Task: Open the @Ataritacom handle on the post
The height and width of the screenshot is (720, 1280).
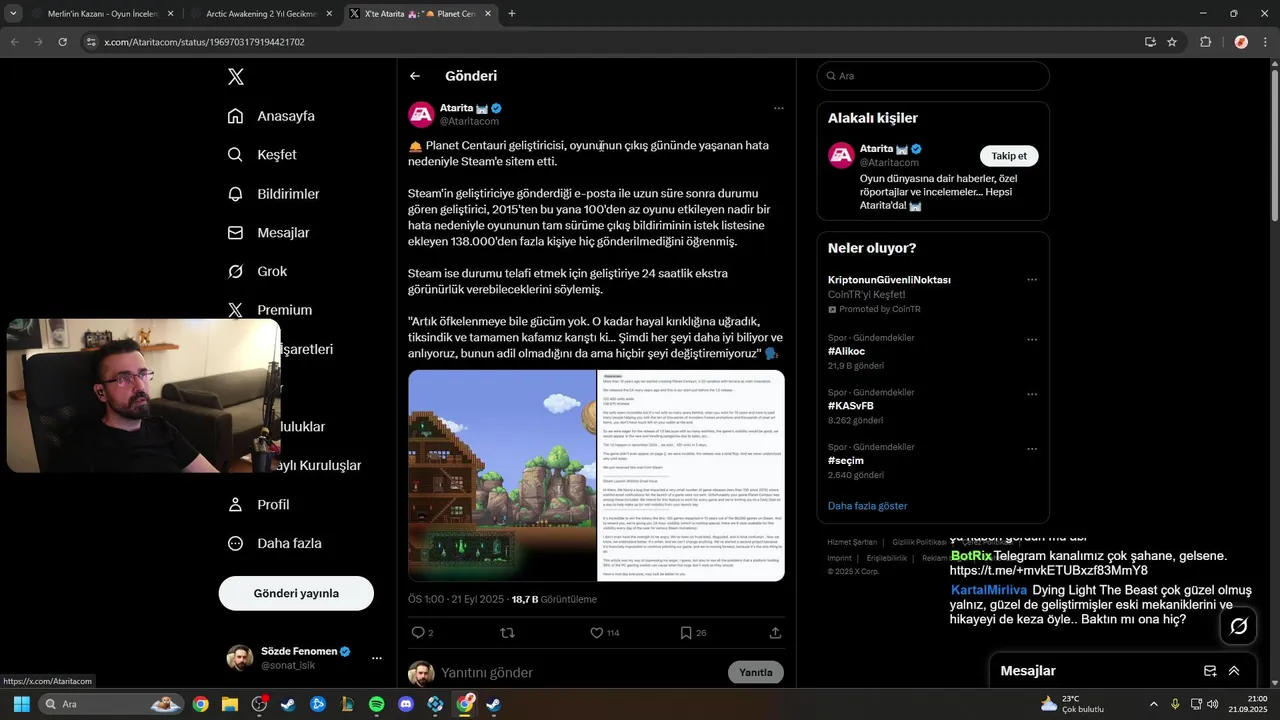Action: (x=469, y=121)
